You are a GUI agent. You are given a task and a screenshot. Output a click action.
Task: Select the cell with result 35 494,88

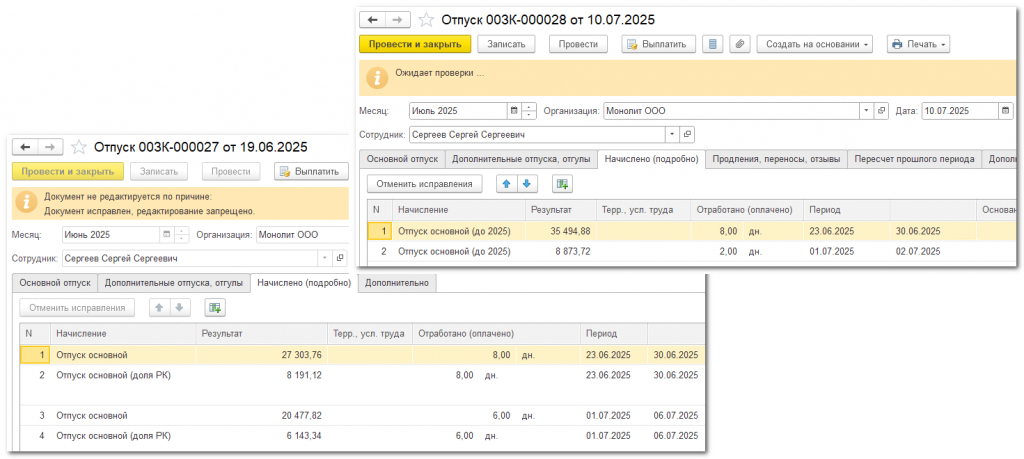point(561,230)
